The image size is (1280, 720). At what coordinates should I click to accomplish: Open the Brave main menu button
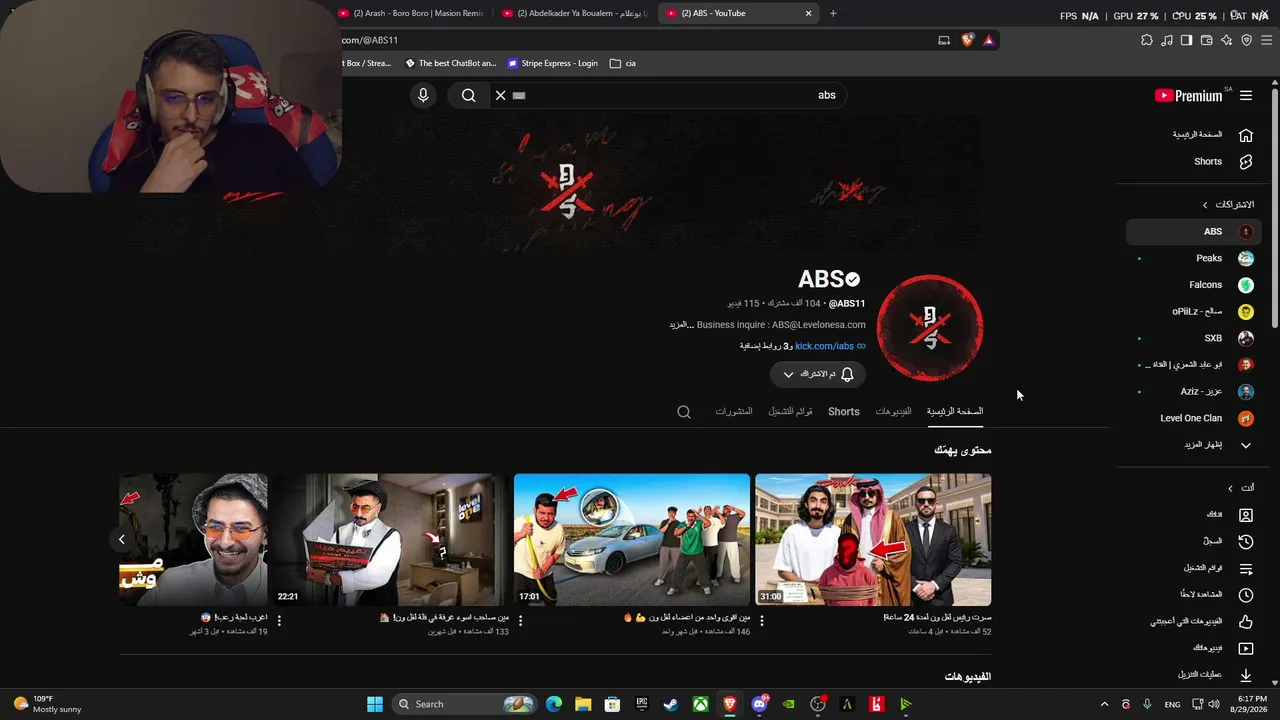pos(1267,40)
